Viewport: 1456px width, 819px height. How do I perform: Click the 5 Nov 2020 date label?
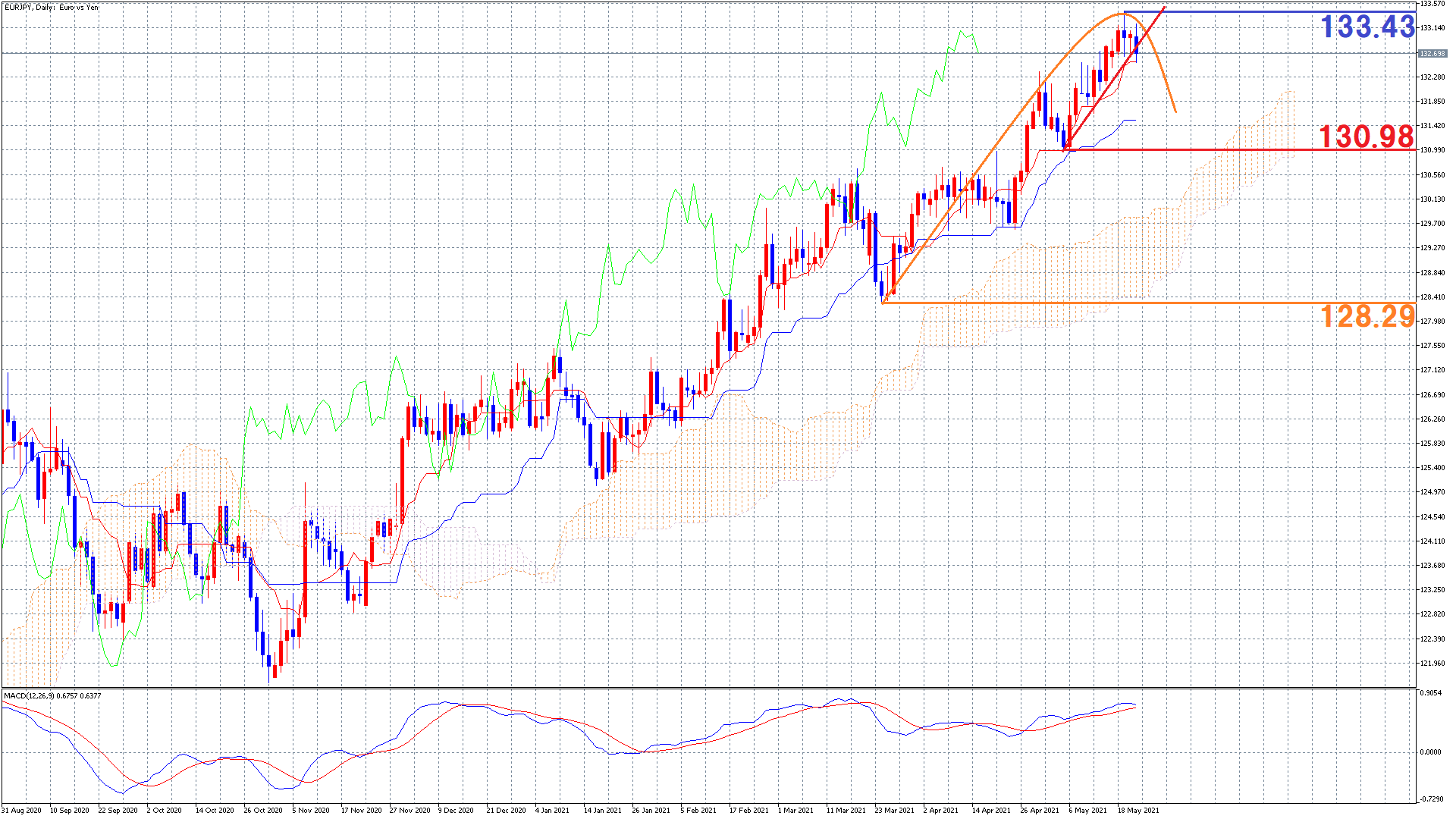(x=311, y=810)
